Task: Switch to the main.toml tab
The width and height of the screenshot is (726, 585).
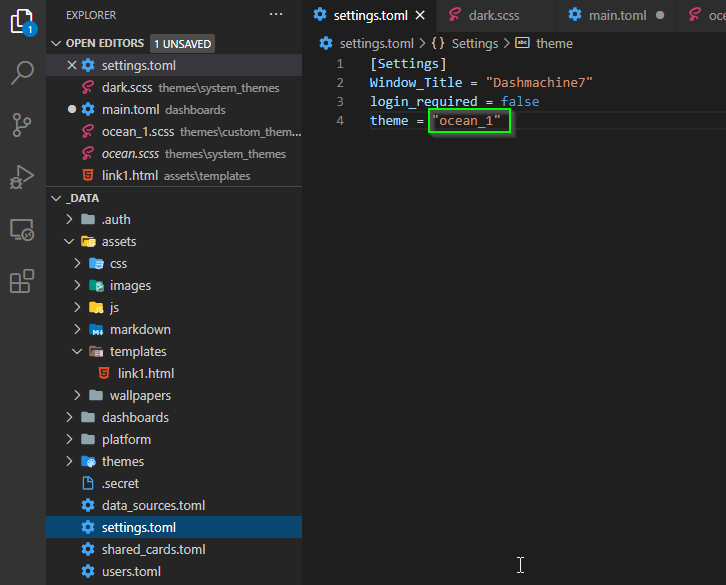Action: tap(617, 15)
